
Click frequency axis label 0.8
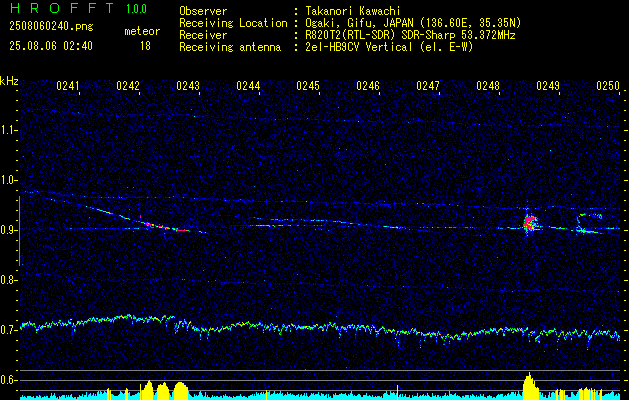[x=8, y=280]
